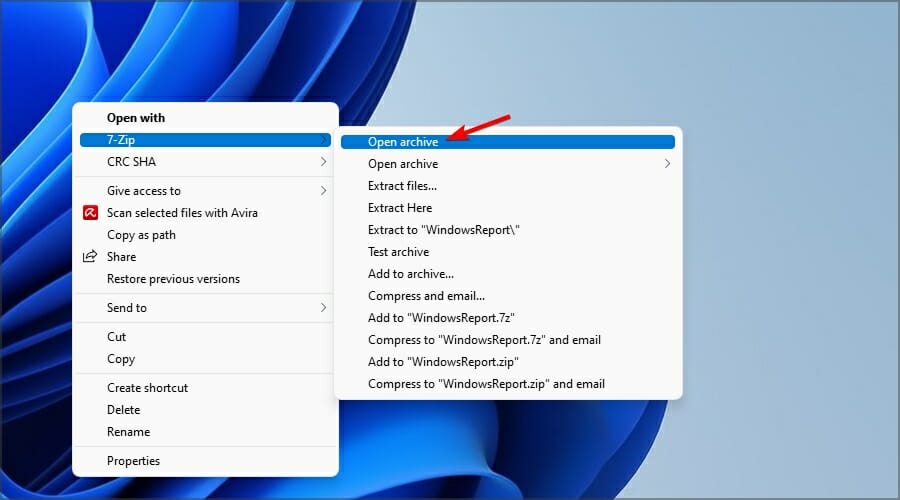Screen dimensions: 900x500
Task: Open the 'Open with' menu entry
Action: click(205, 118)
